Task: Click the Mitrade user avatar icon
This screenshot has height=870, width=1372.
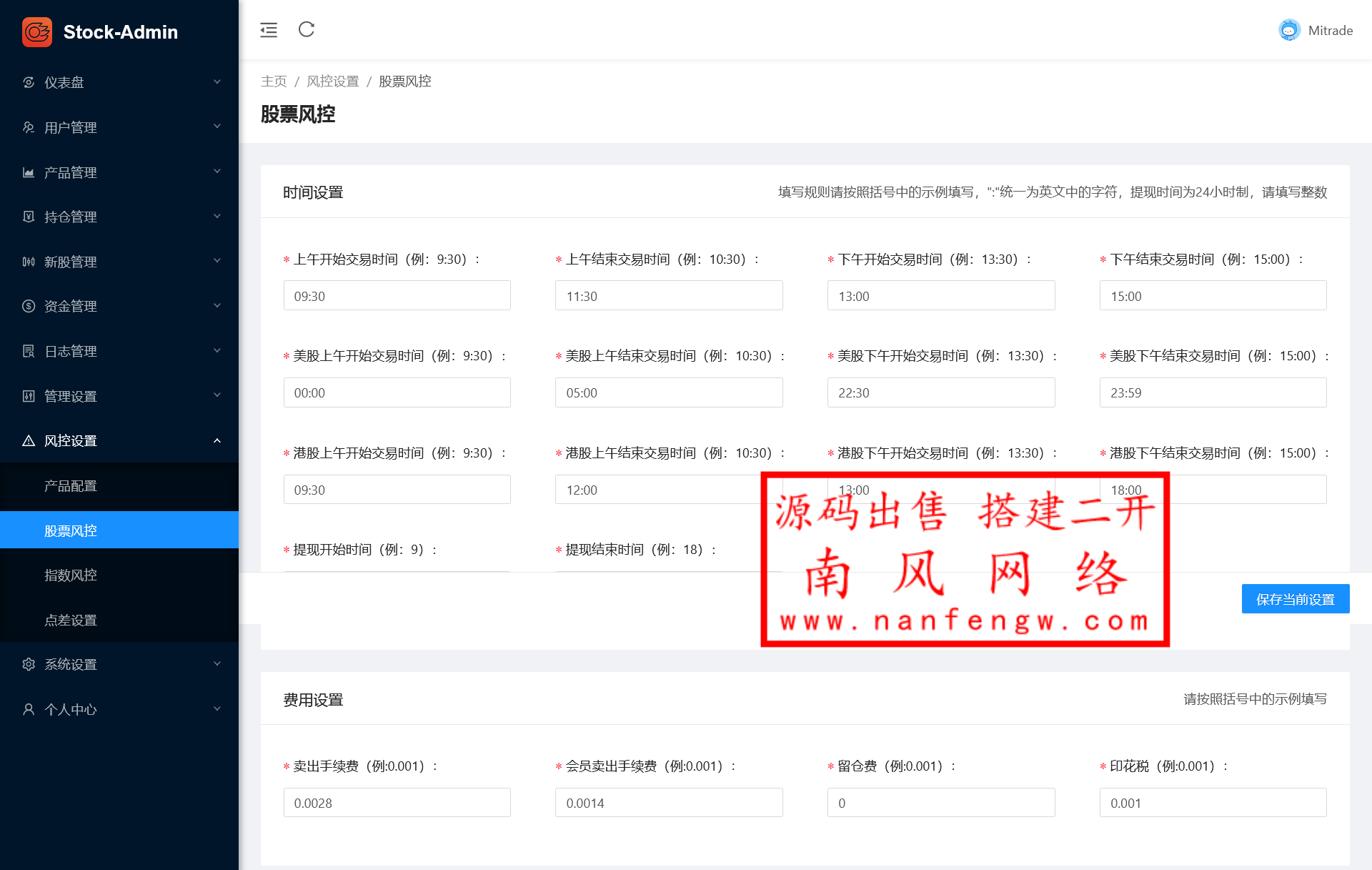Action: click(x=1289, y=30)
